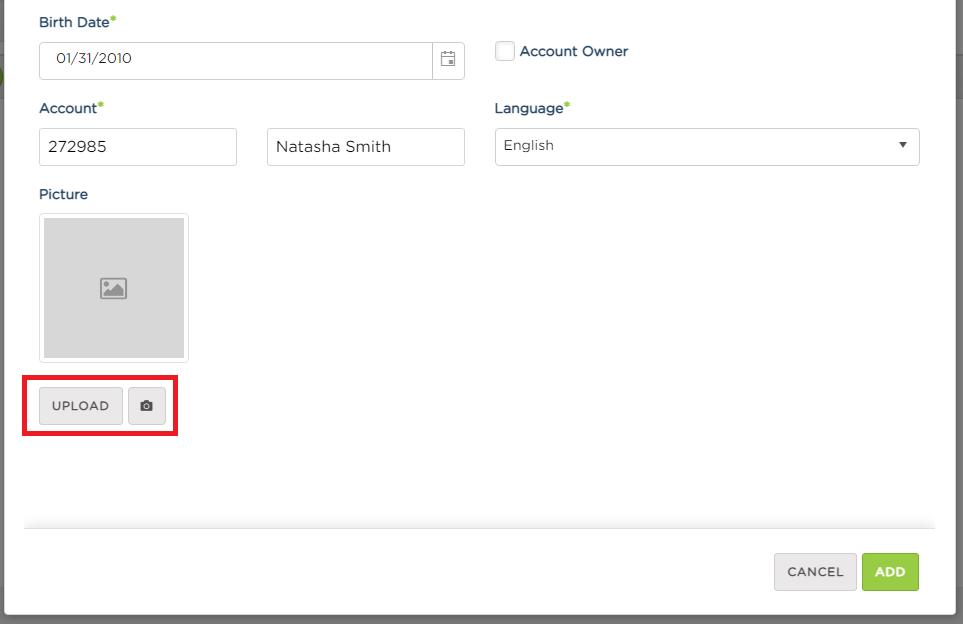This screenshot has width=963, height=624.
Task: Click the picture placeholder thumbnail
Action: (114, 288)
